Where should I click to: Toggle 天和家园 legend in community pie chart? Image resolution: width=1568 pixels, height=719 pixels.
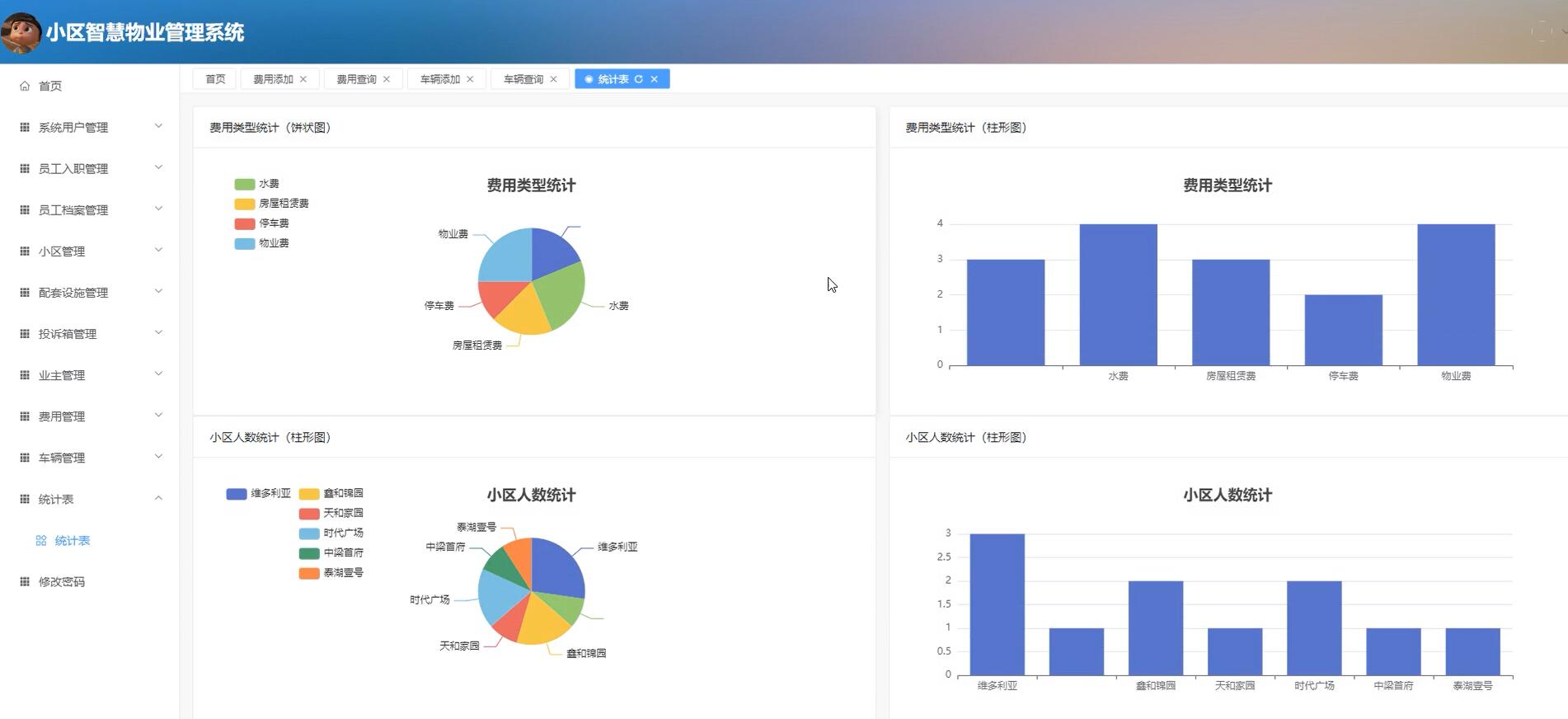(x=331, y=514)
